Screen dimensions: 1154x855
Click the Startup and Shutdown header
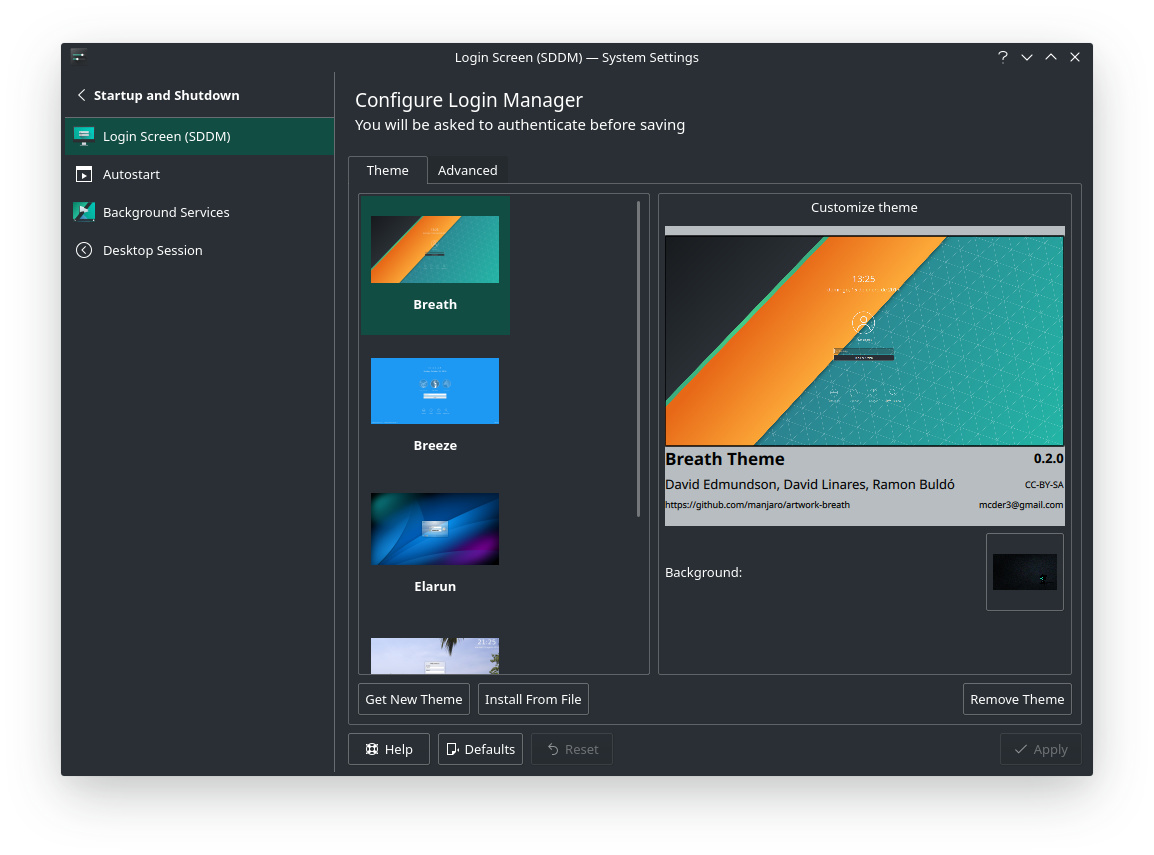pyautogui.click(x=166, y=95)
